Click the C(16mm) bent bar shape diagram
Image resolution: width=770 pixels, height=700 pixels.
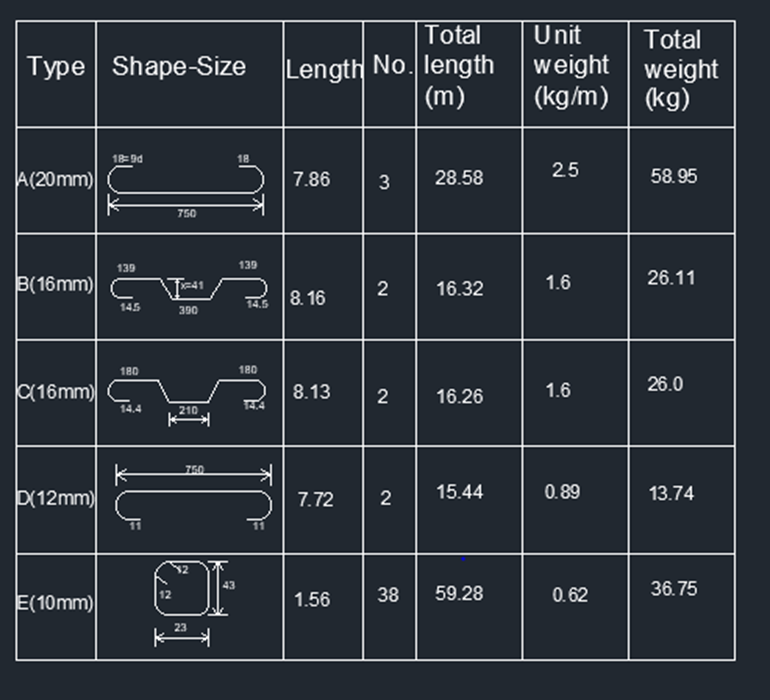187,396
